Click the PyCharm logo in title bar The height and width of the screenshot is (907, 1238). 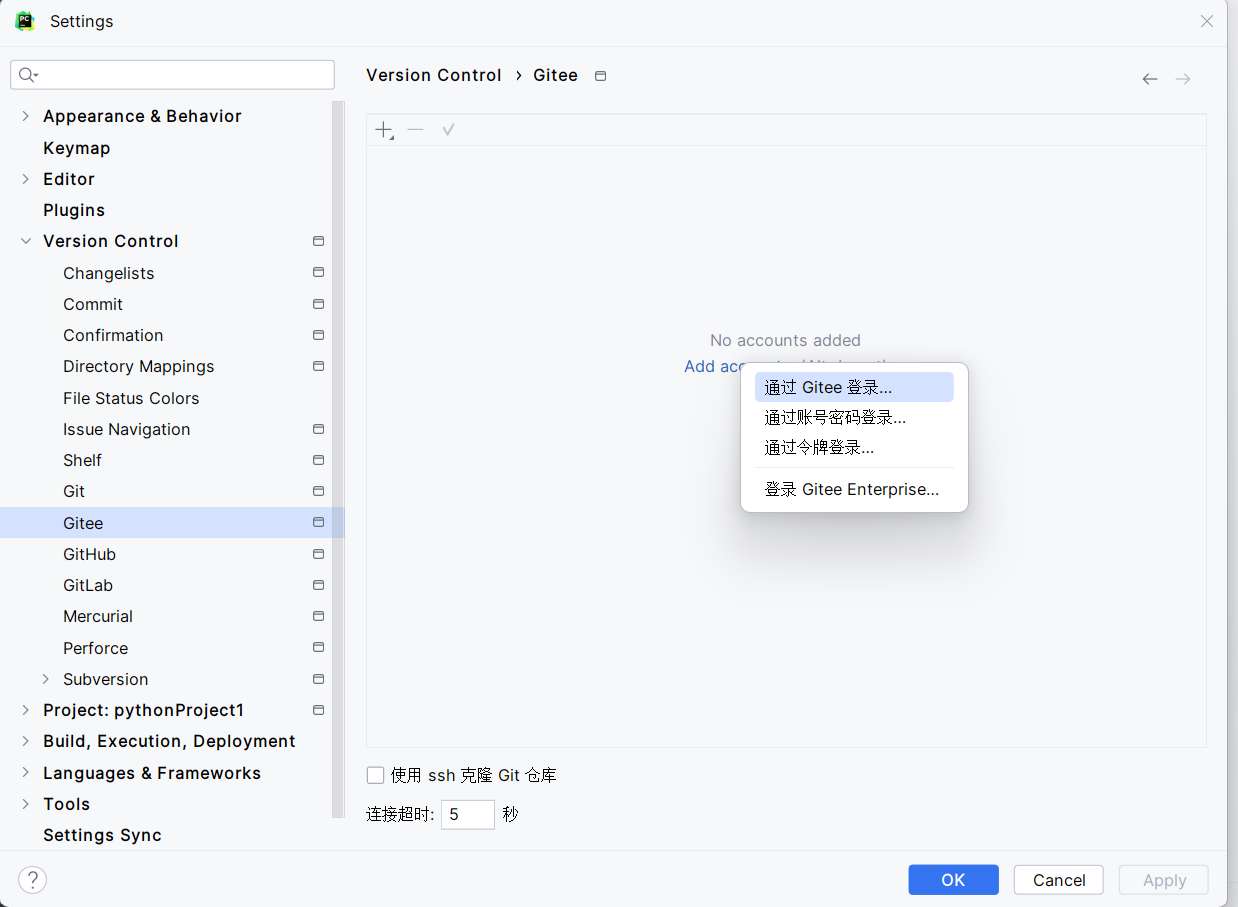click(x=25, y=21)
